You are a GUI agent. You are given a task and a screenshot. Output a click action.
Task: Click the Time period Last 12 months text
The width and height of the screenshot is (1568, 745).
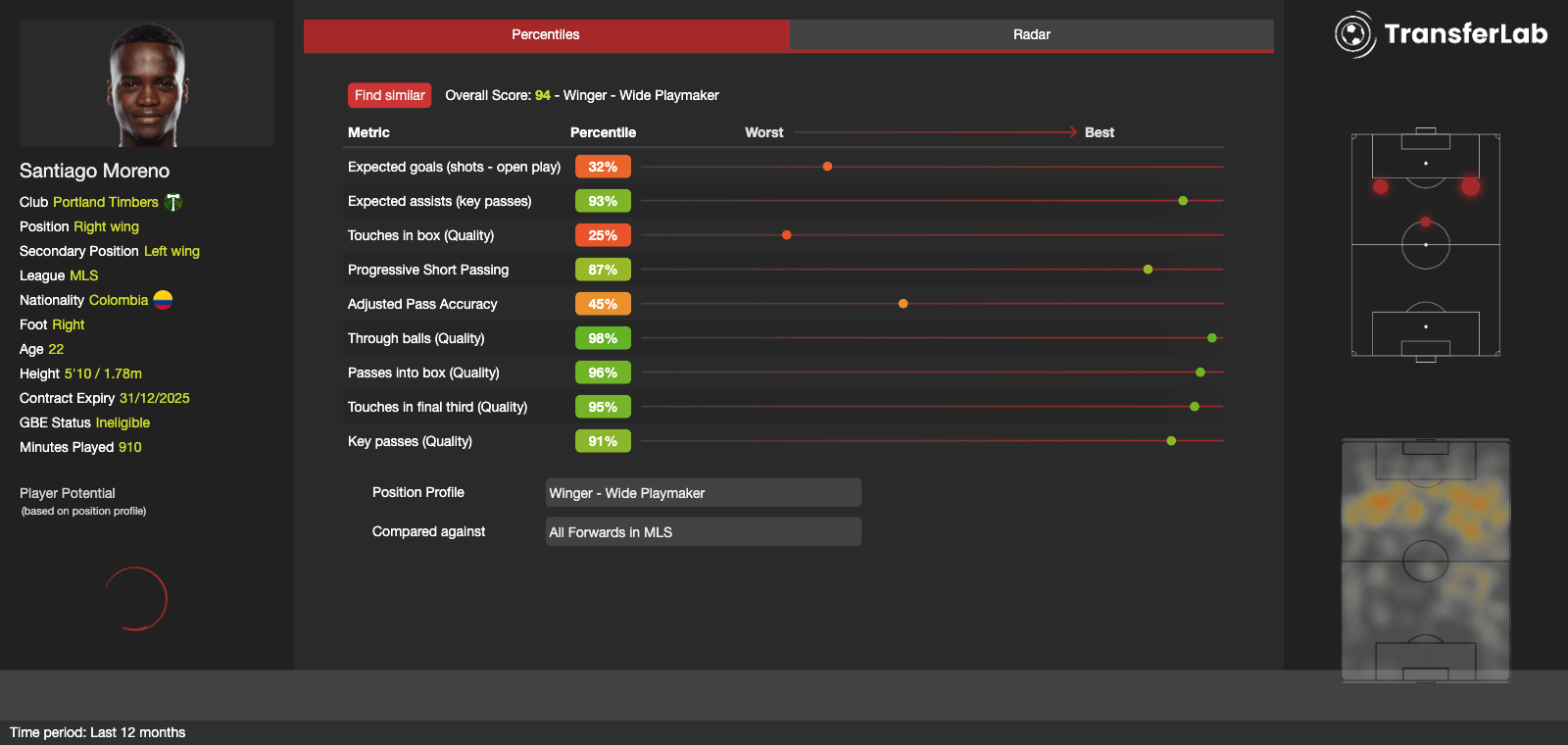coord(98,732)
